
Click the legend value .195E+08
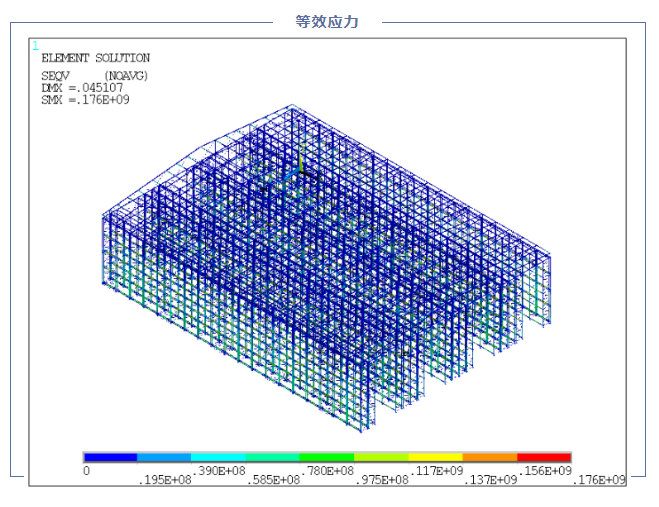[x=165, y=480]
